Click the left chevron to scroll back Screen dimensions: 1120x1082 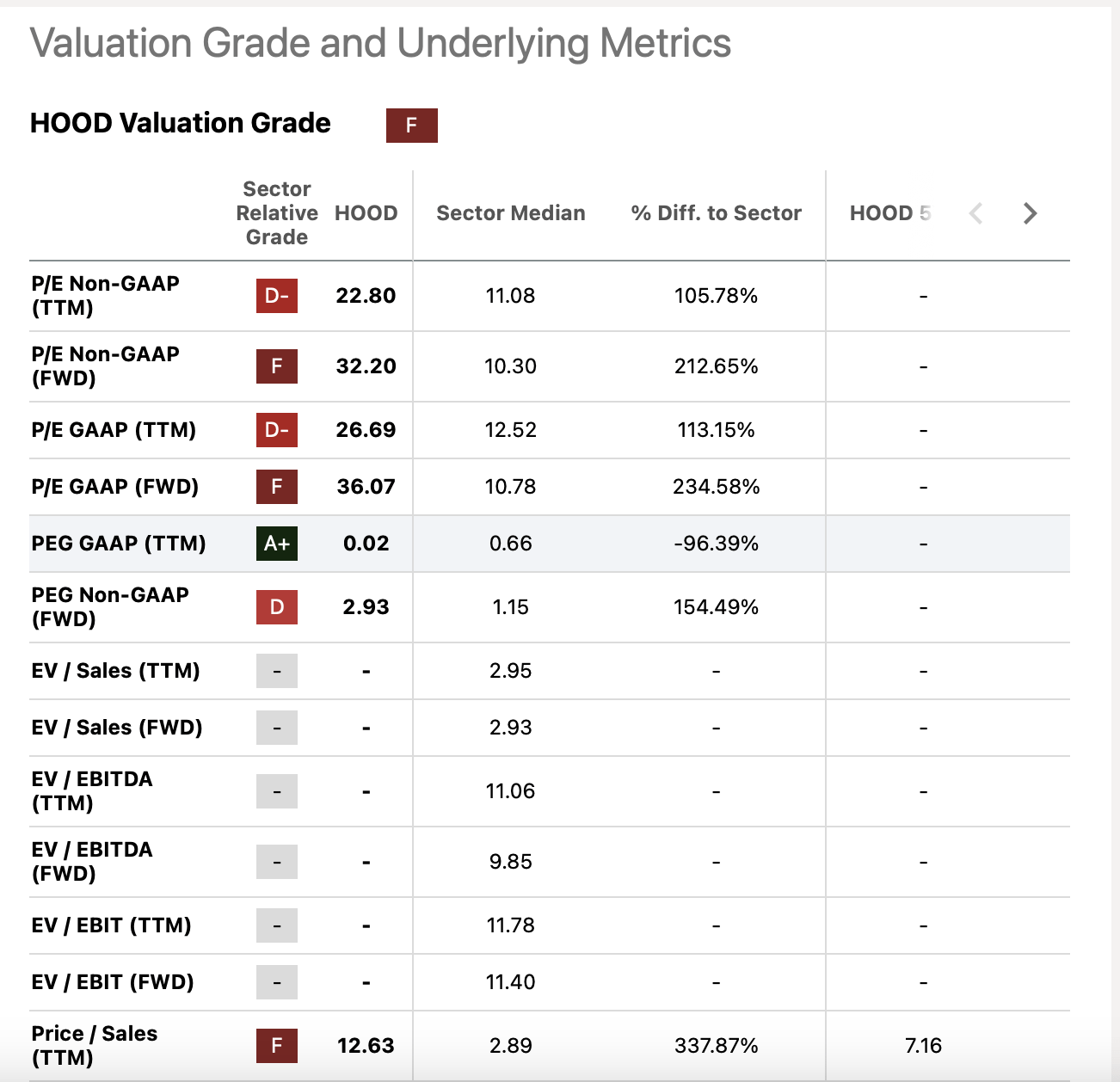pyautogui.click(x=976, y=213)
